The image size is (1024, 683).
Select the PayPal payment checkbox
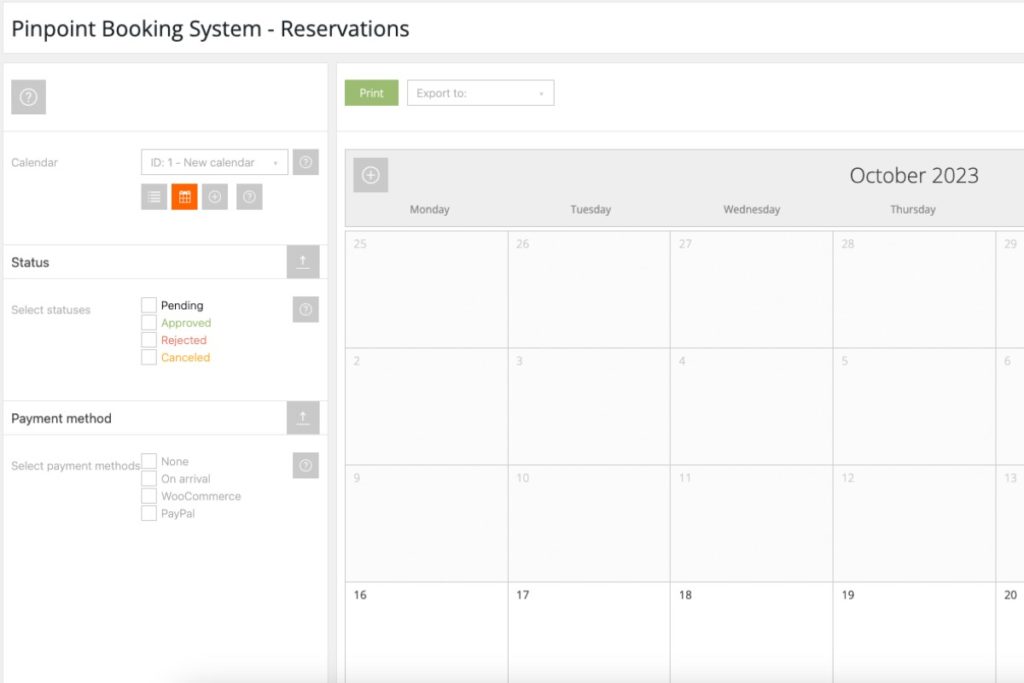(x=149, y=513)
